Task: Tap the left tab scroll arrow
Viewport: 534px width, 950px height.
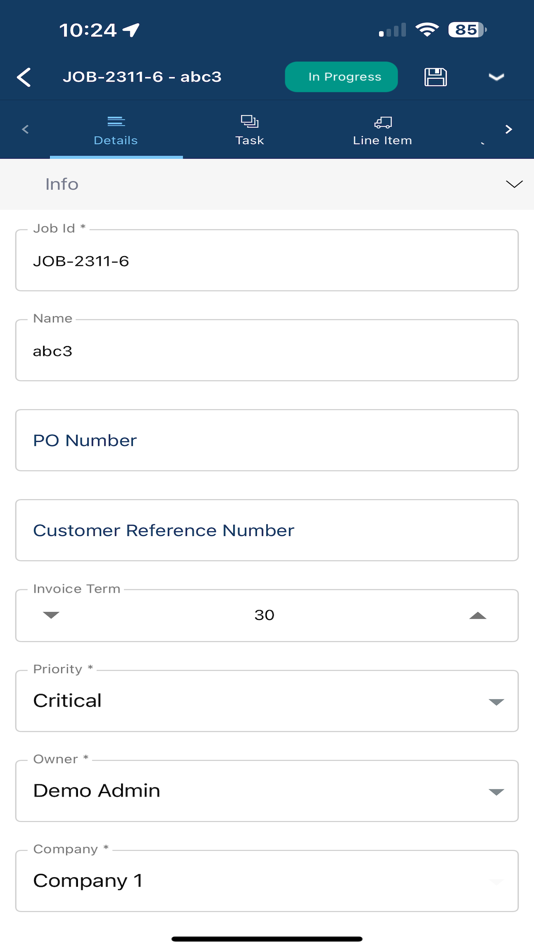Action: pyautogui.click(x=25, y=129)
